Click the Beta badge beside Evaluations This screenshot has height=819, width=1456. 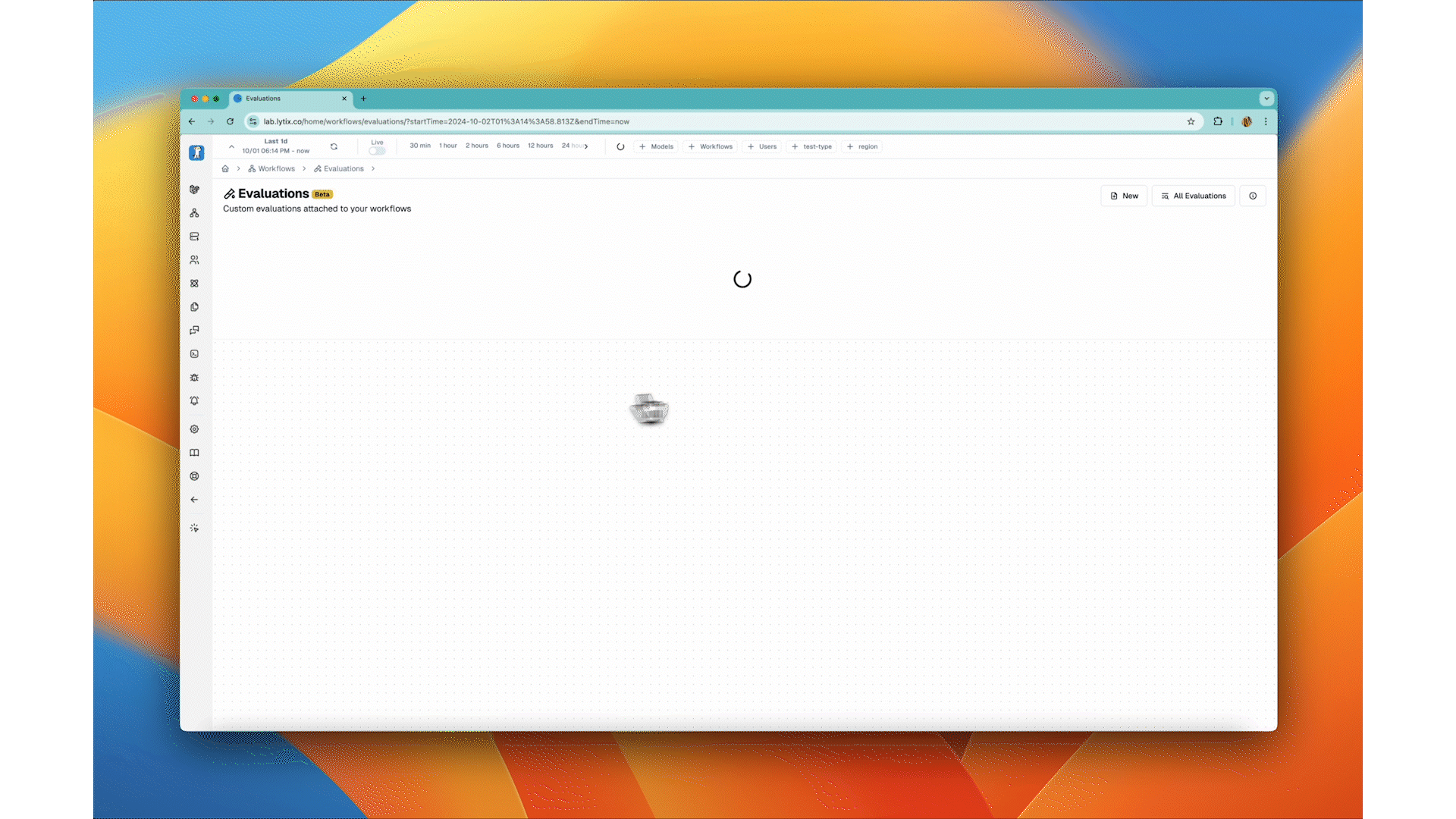coord(322,194)
